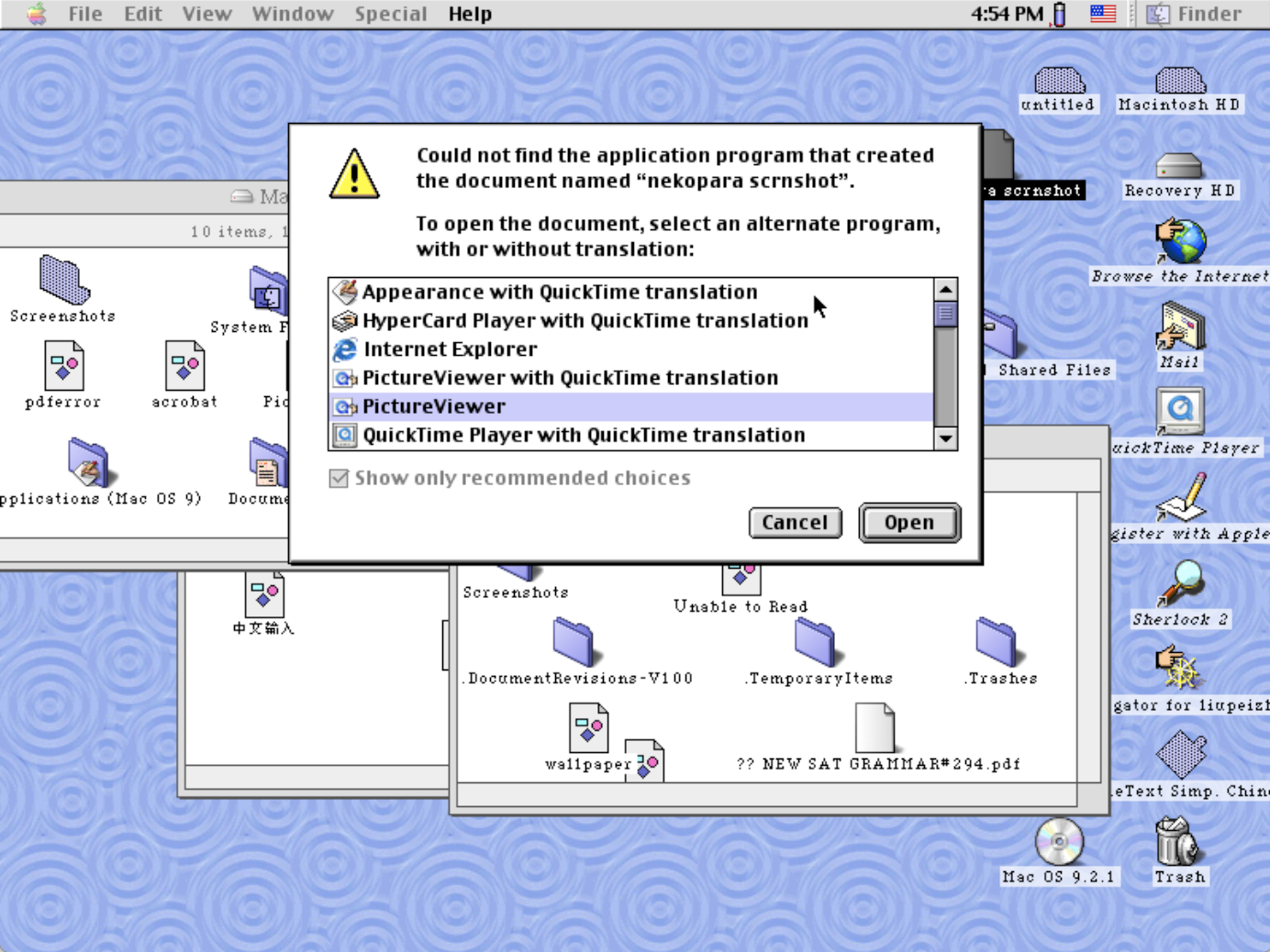The image size is (1270, 952).
Task: Launch the Sherlock 2 magnifier icon
Action: pyautogui.click(x=1180, y=583)
